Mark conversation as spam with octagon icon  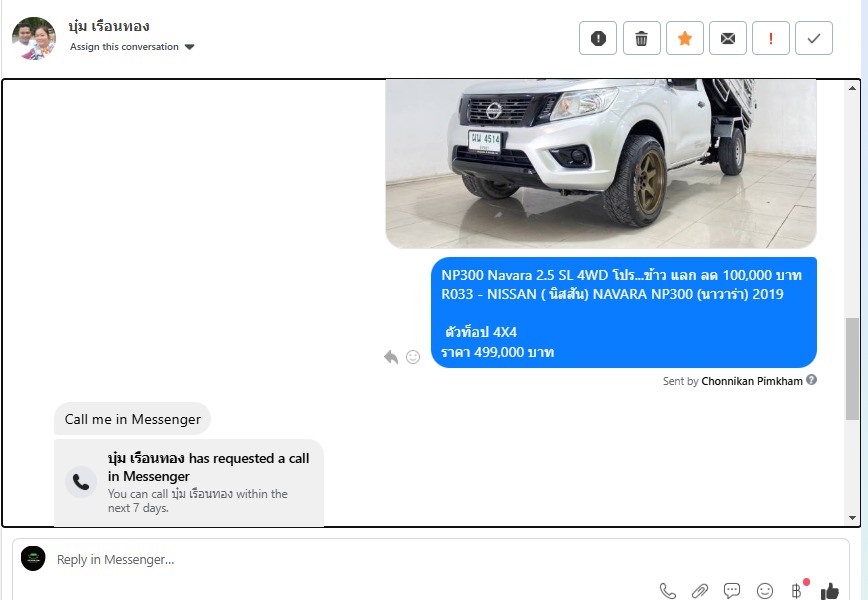click(598, 38)
